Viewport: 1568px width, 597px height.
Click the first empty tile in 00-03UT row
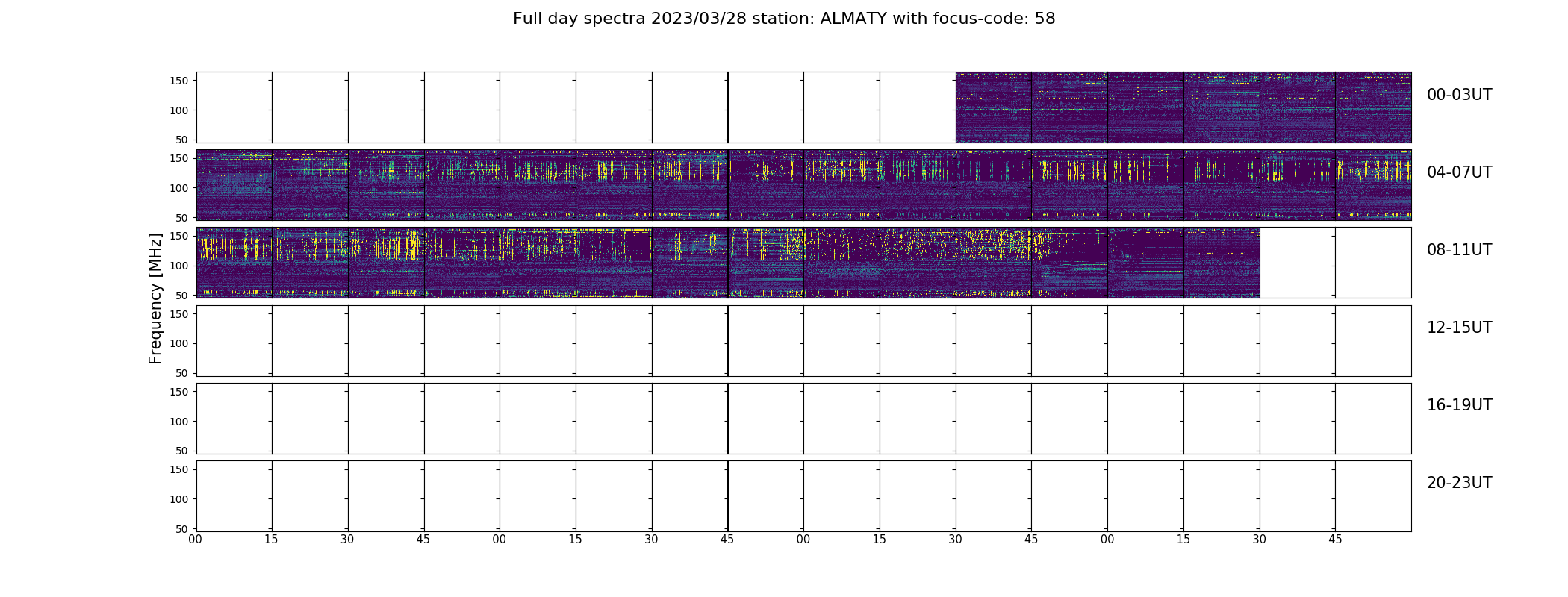tap(234, 107)
